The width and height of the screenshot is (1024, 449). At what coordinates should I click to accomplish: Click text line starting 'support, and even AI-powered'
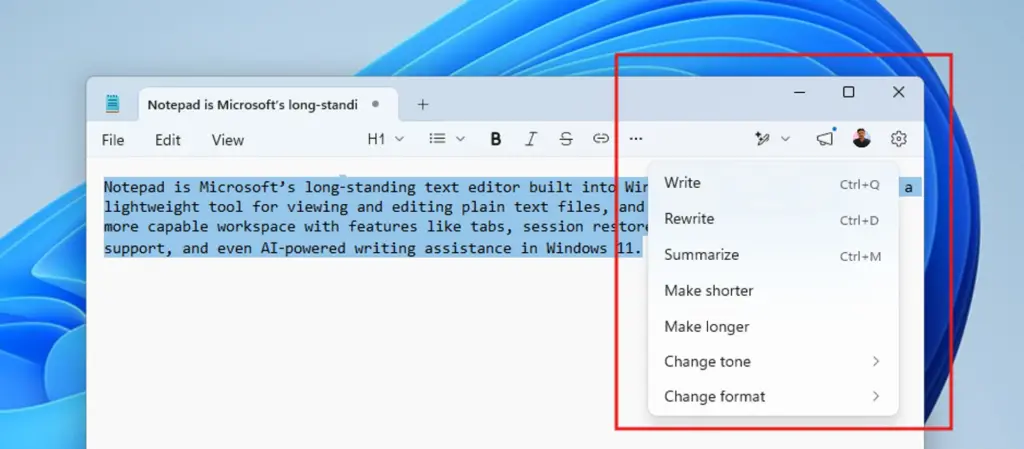(374, 248)
